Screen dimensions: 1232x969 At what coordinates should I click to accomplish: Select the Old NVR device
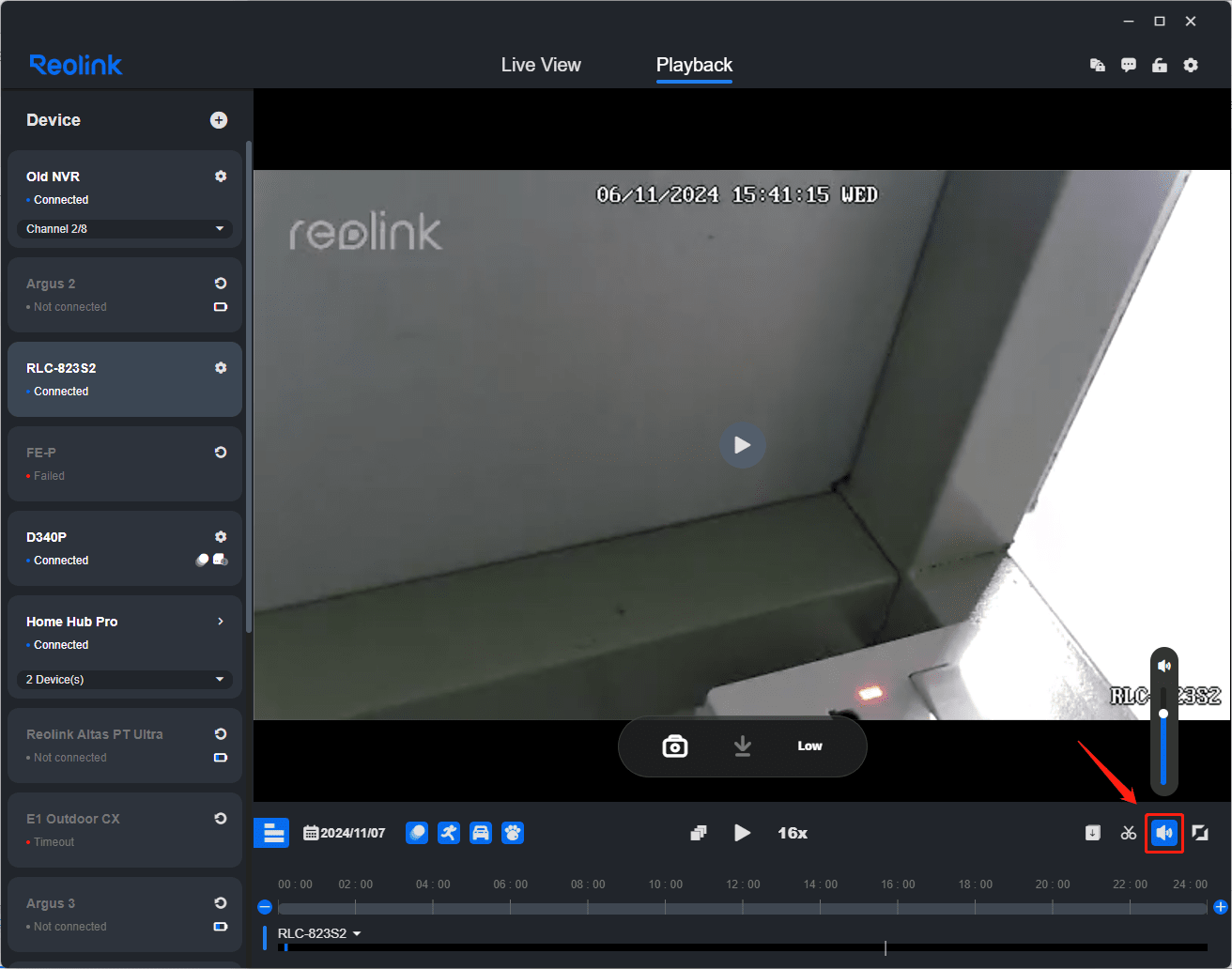[125, 198]
